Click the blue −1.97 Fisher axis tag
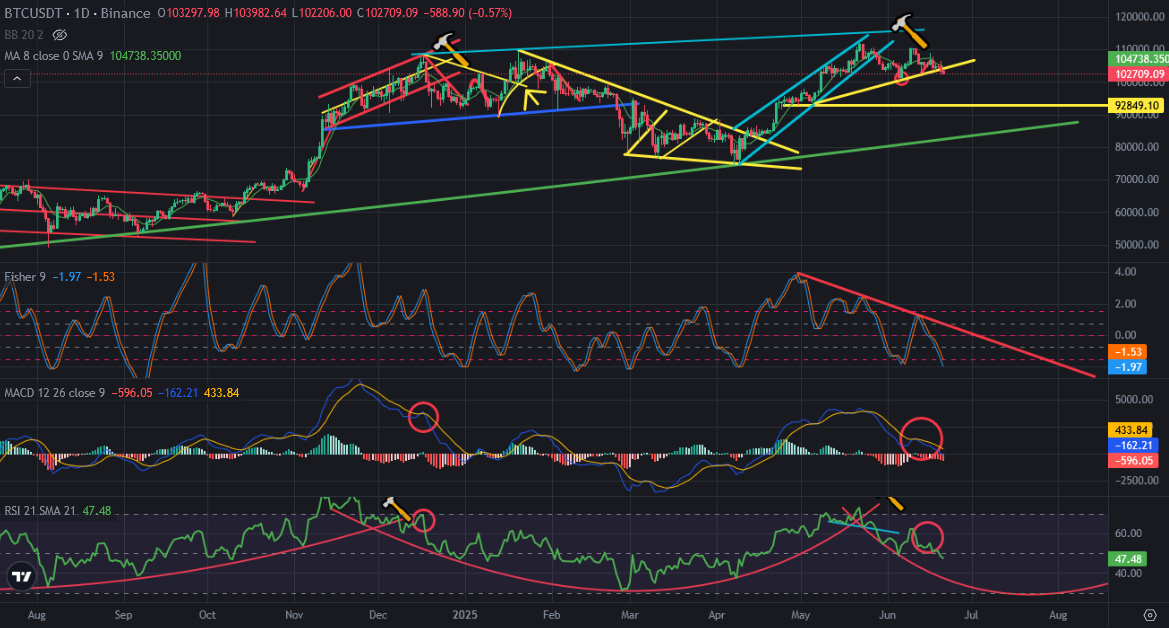The image size is (1169, 628). (1128, 367)
